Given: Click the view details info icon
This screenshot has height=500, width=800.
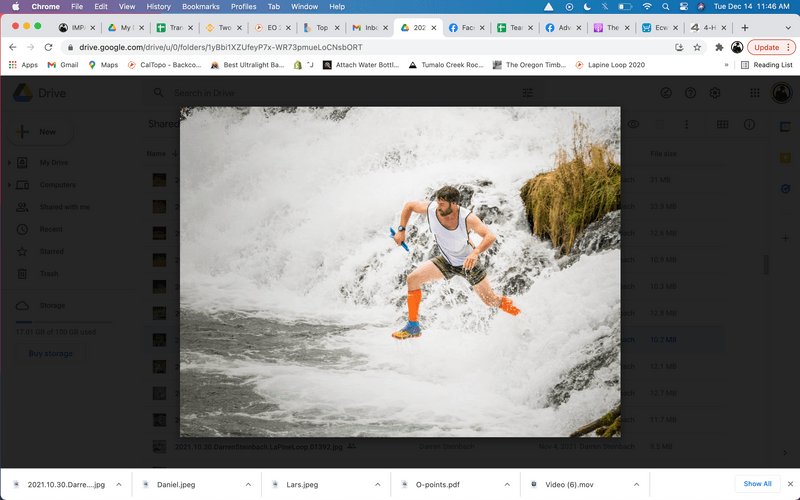Looking at the screenshot, I should (749, 124).
